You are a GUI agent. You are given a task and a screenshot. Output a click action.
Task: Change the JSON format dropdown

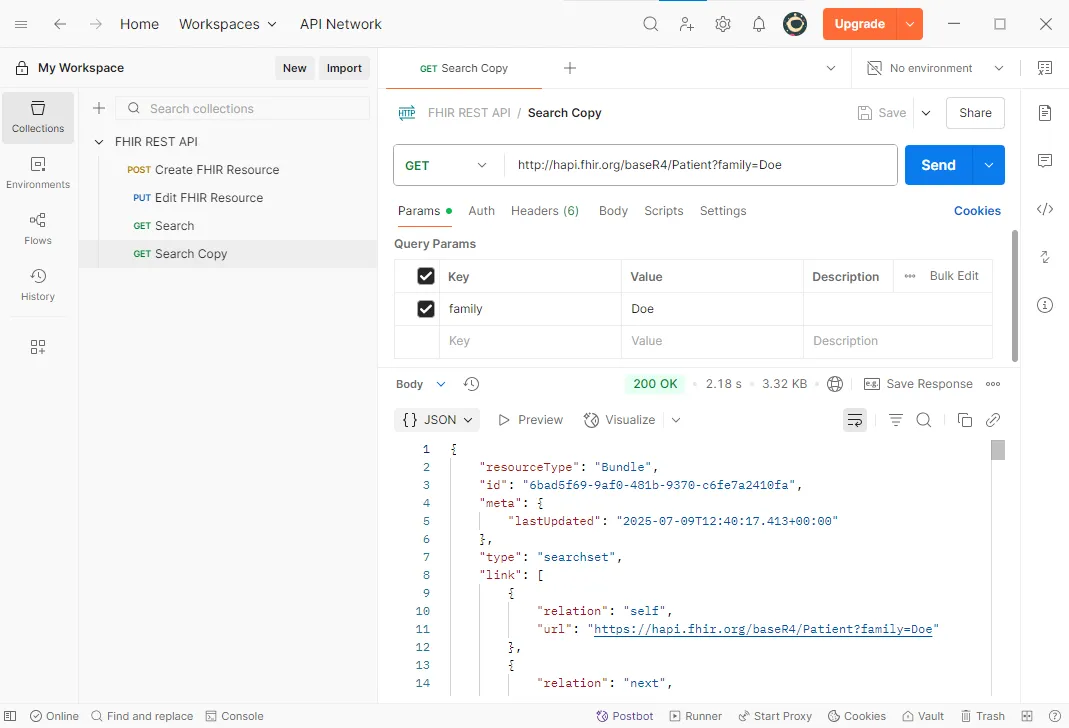click(x=437, y=420)
